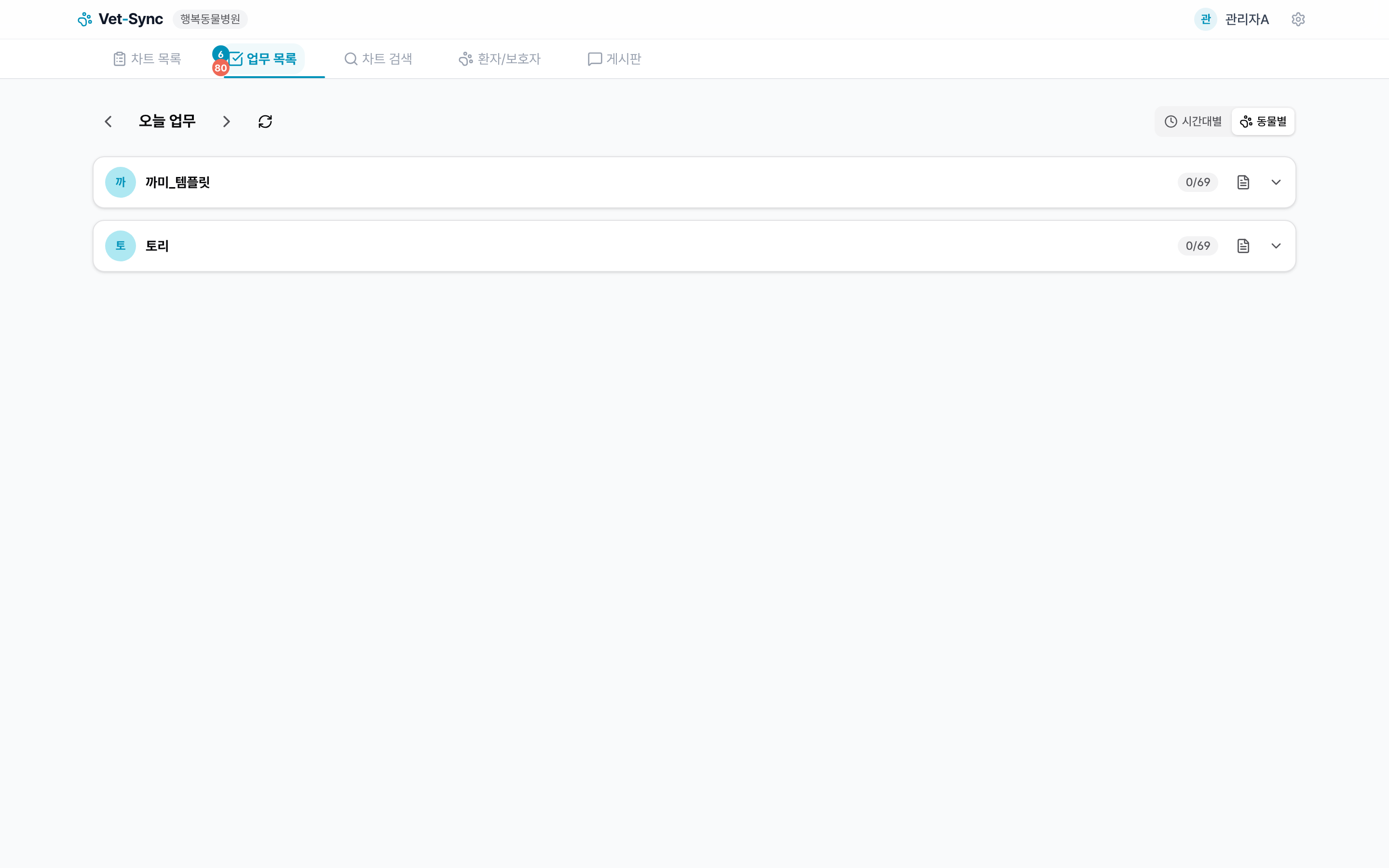
Task: Open the 게시판 tab
Action: [x=614, y=59]
